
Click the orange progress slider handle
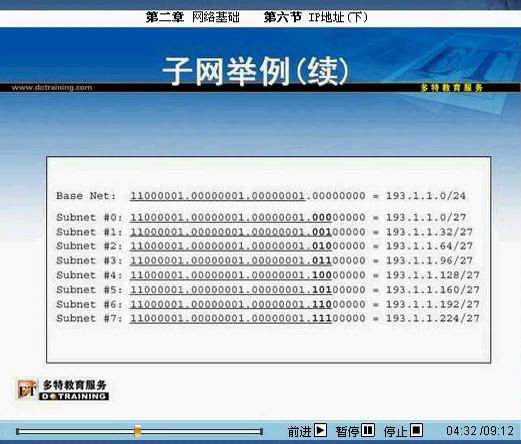(x=137, y=431)
